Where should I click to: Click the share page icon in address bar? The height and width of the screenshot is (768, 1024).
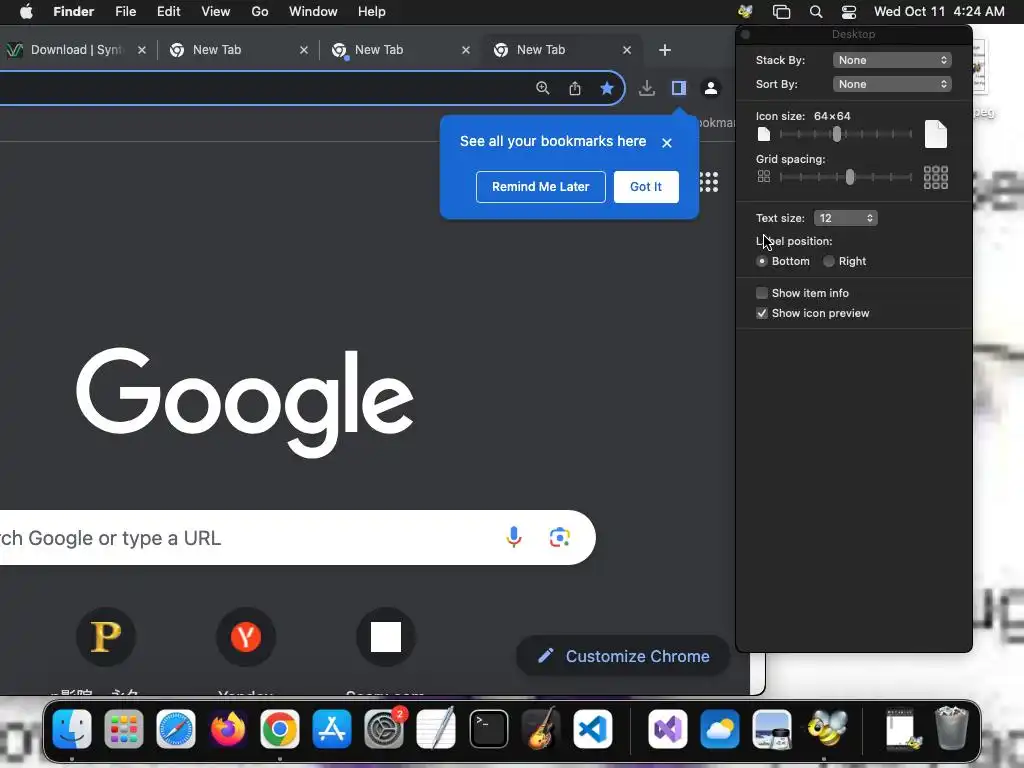(575, 88)
